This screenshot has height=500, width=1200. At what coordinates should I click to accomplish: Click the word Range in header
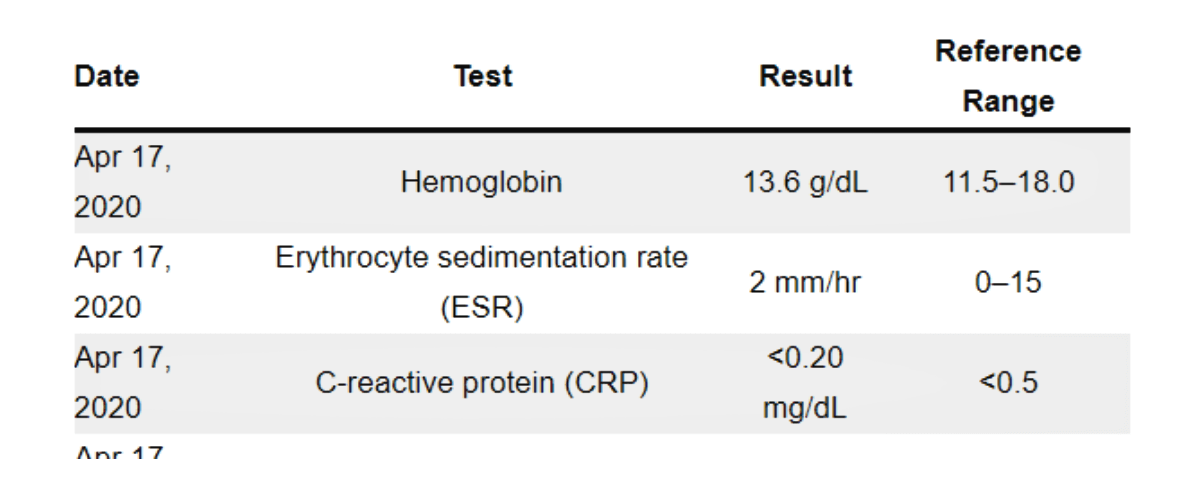click(x=1008, y=101)
